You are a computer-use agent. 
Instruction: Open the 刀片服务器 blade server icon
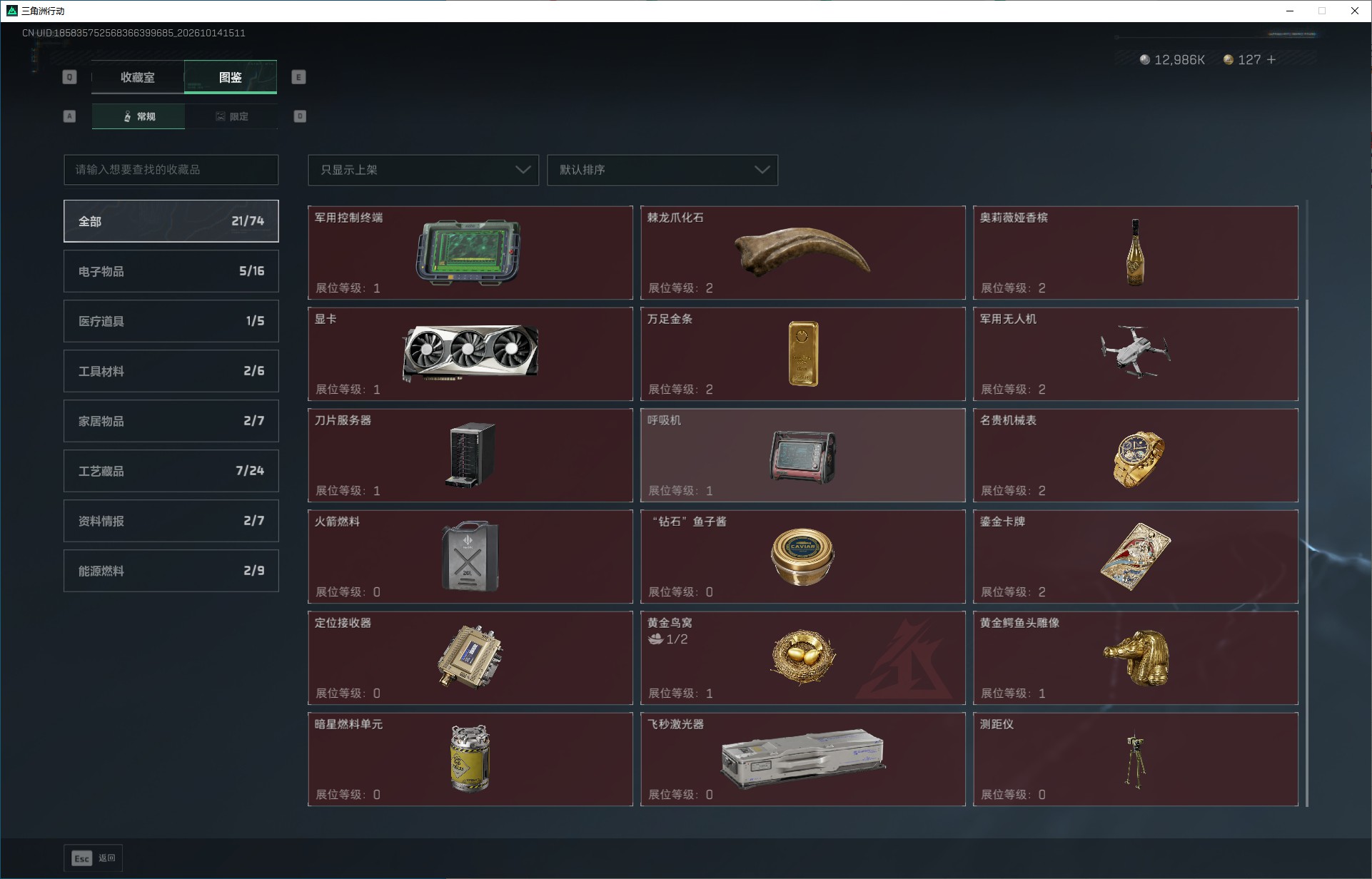471,455
